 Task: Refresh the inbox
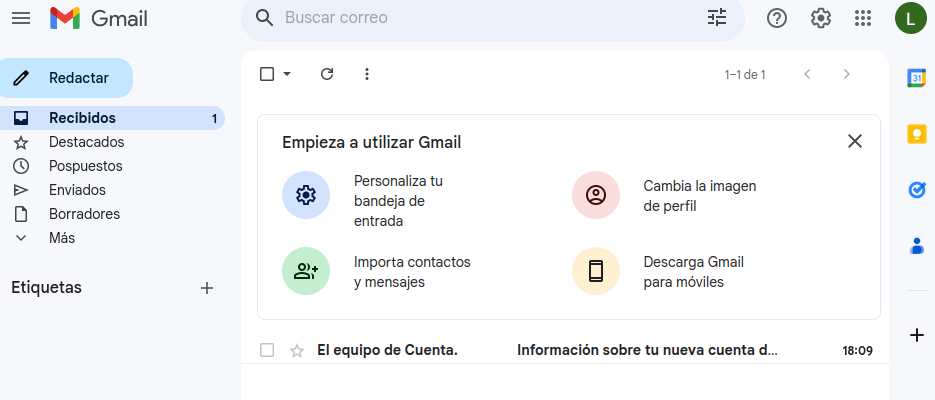pyautogui.click(x=327, y=74)
